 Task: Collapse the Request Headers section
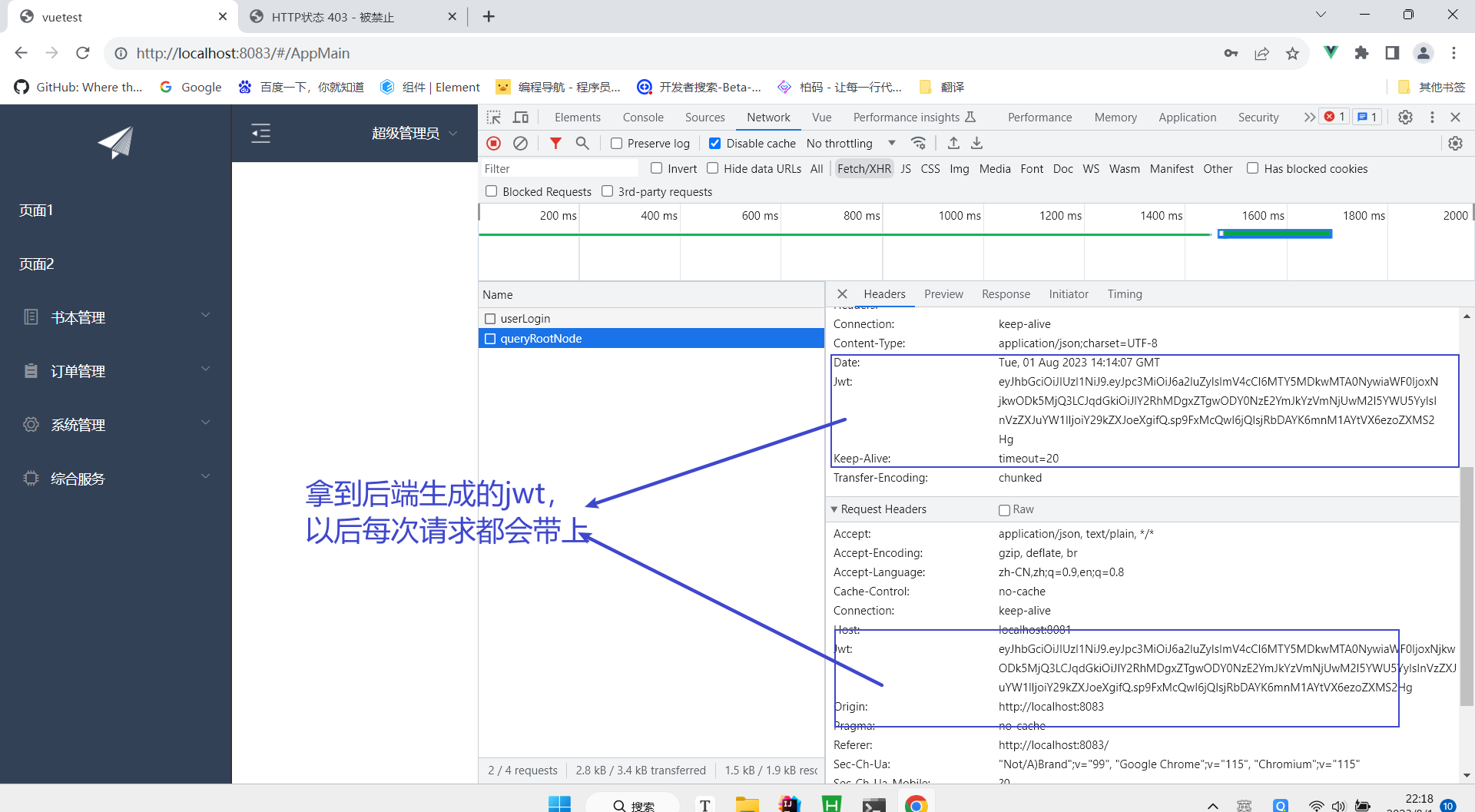[834, 509]
